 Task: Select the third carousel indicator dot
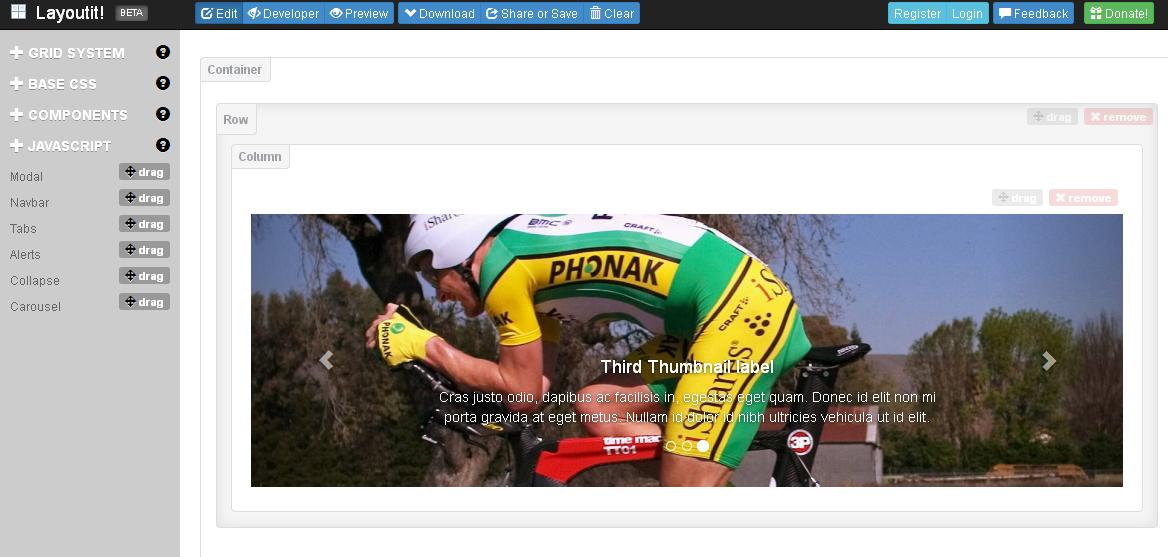coord(703,446)
